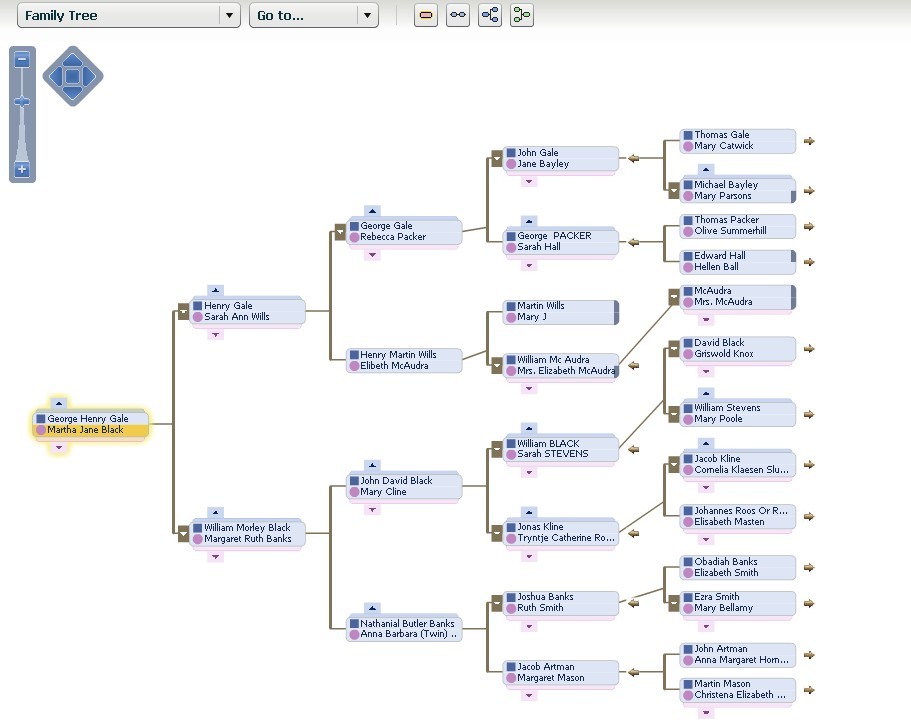Pan the tree right with the navigator arrow
The height and width of the screenshot is (727, 911).
(x=89, y=76)
